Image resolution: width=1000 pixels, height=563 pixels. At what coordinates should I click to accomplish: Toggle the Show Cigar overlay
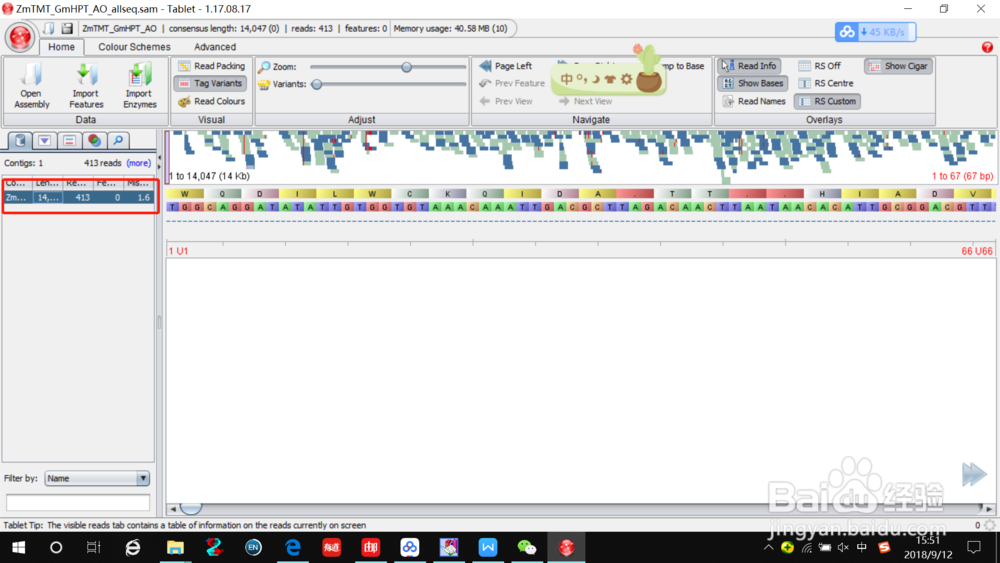pyautogui.click(x=899, y=66)
